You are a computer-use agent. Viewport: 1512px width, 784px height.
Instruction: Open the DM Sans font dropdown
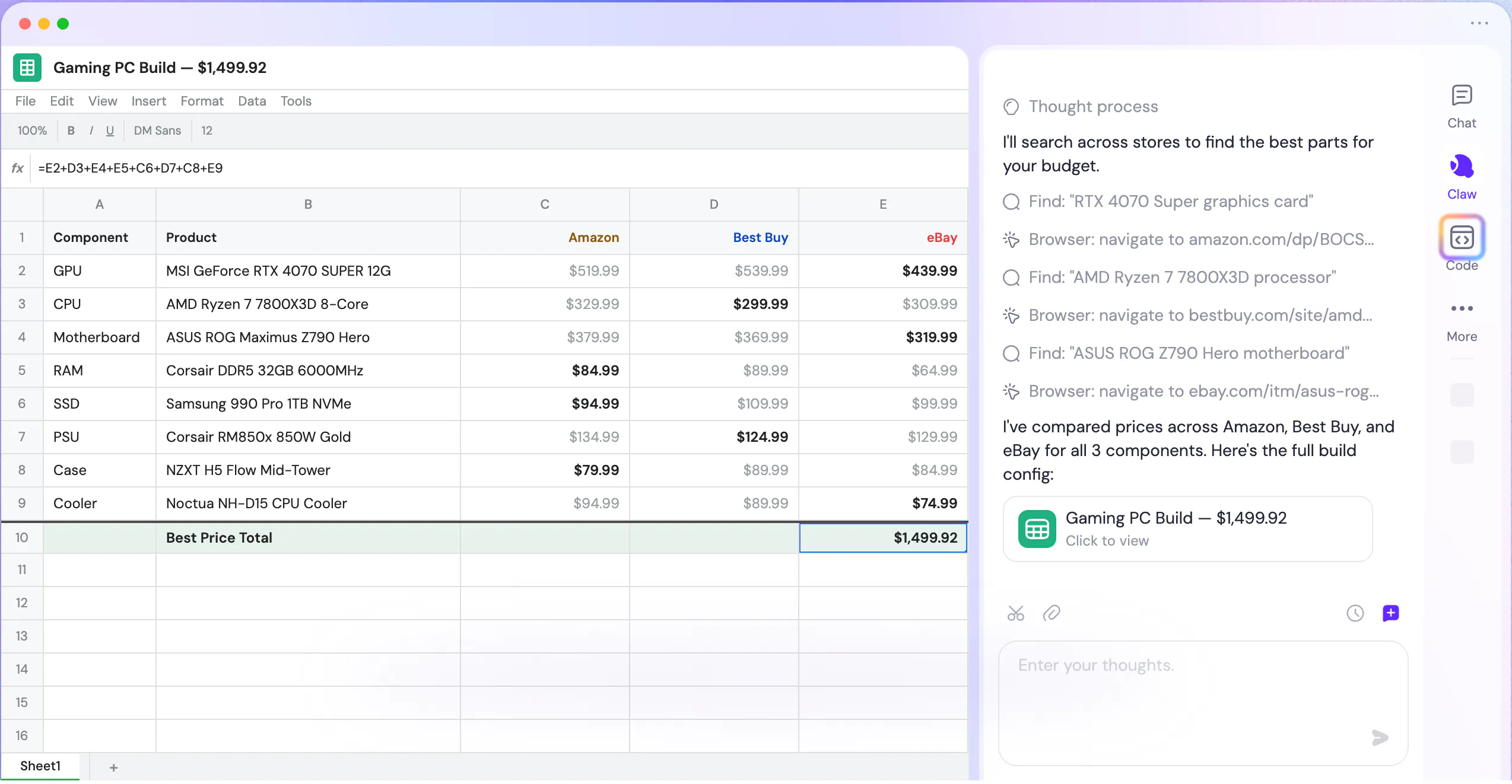point(157,130)
